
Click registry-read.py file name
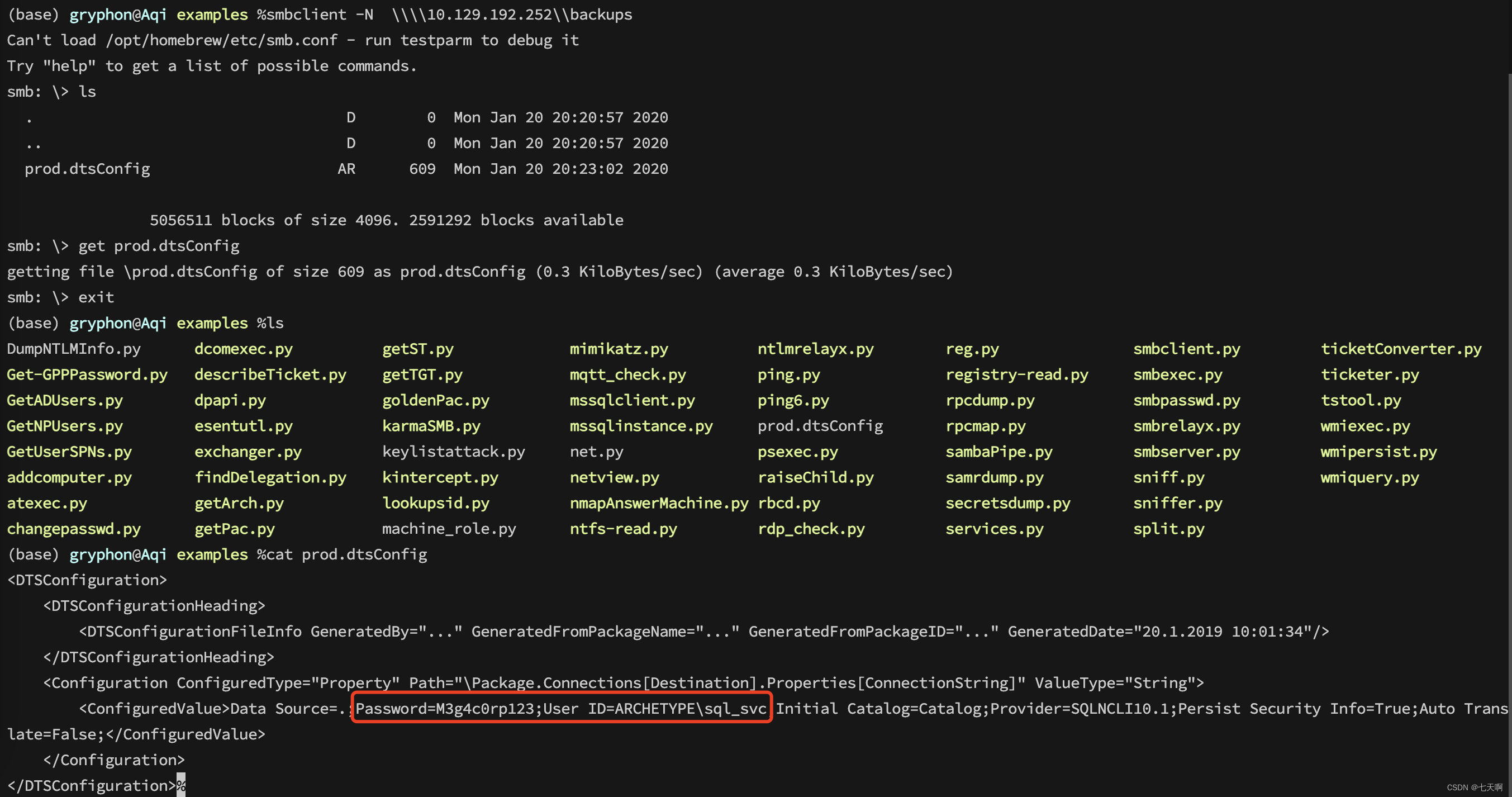point(1016,374)
